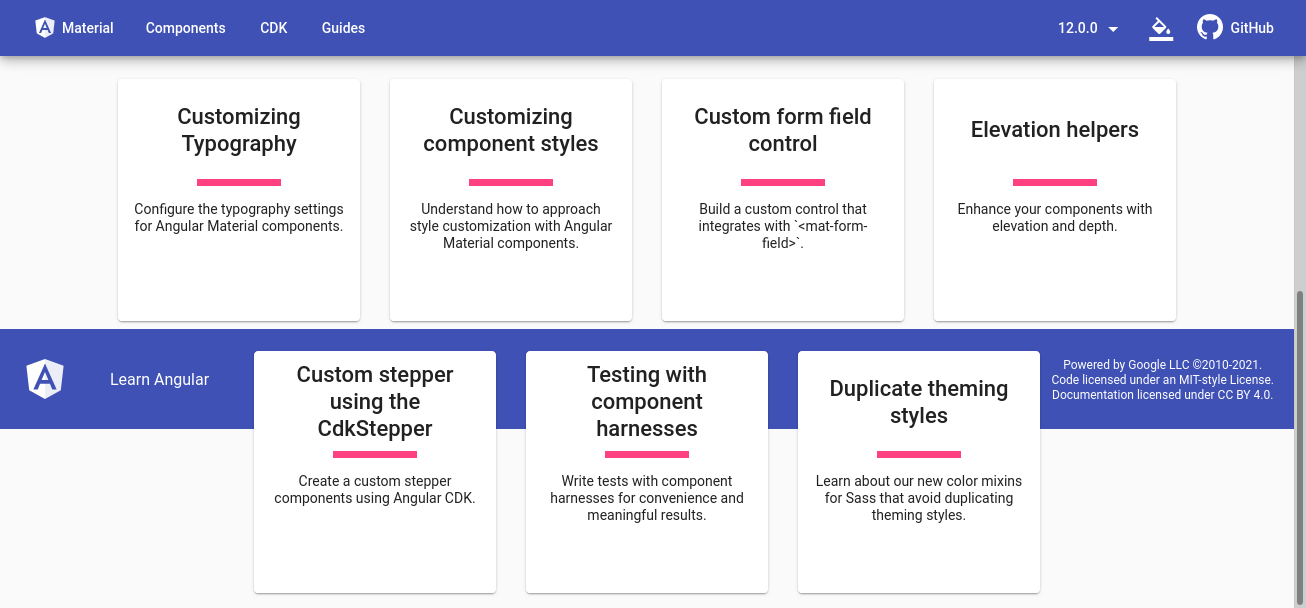The image size is (1306, 608).
Task: Open the Duplicate theming styles guide
Action: 918,470
